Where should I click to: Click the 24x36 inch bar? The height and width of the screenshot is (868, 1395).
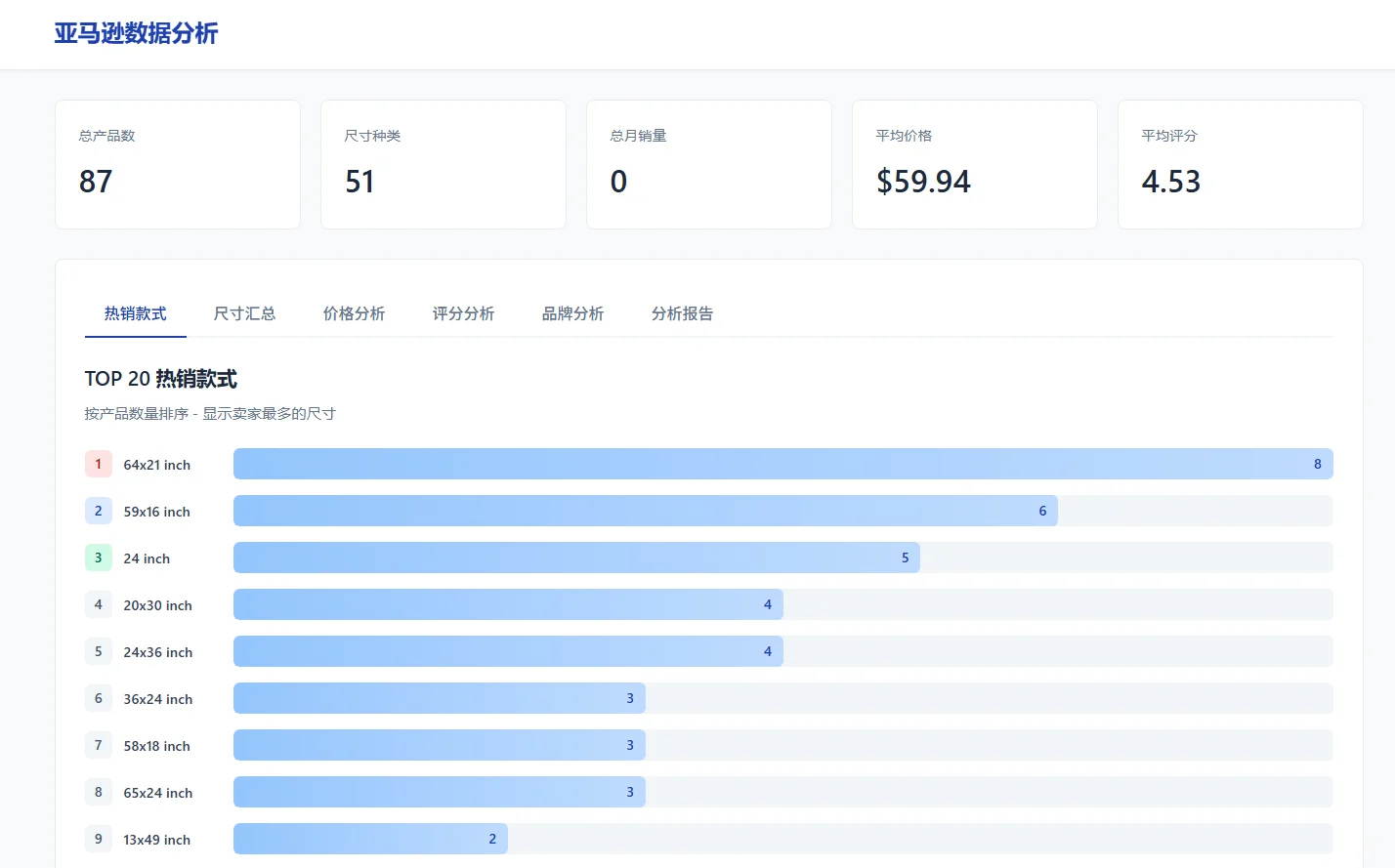coord(508,651)
